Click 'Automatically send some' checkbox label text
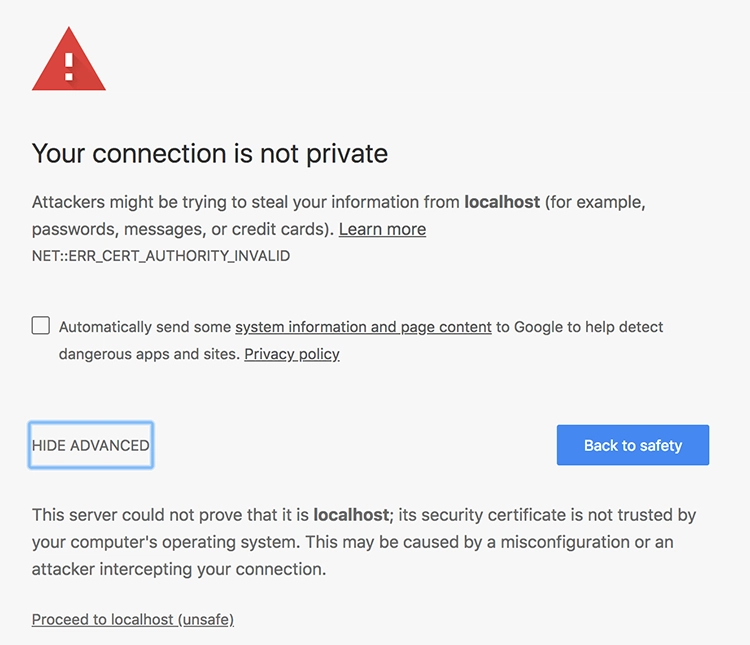The height and width of the screenshot is (645, 750). (x=145, y=327)
